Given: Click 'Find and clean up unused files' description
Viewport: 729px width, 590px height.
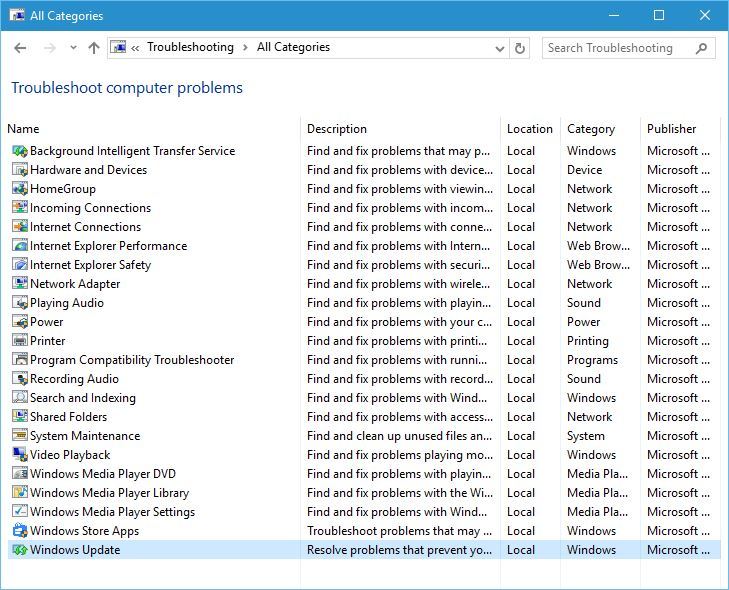Looking at the screenshot, I should pyautogui.click(x=399, y=436).
